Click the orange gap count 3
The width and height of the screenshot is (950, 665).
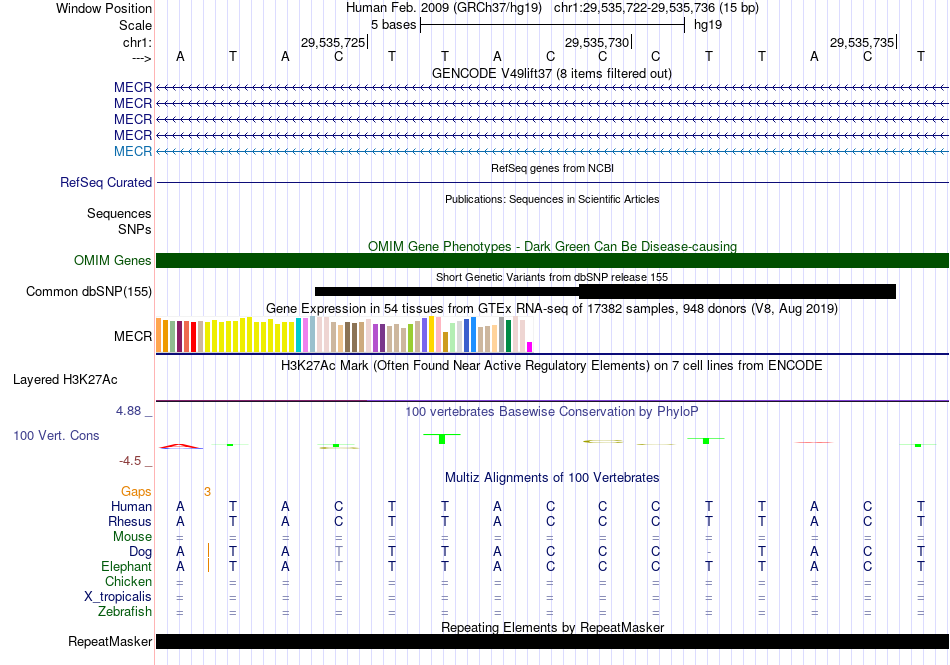click(207, 492)
